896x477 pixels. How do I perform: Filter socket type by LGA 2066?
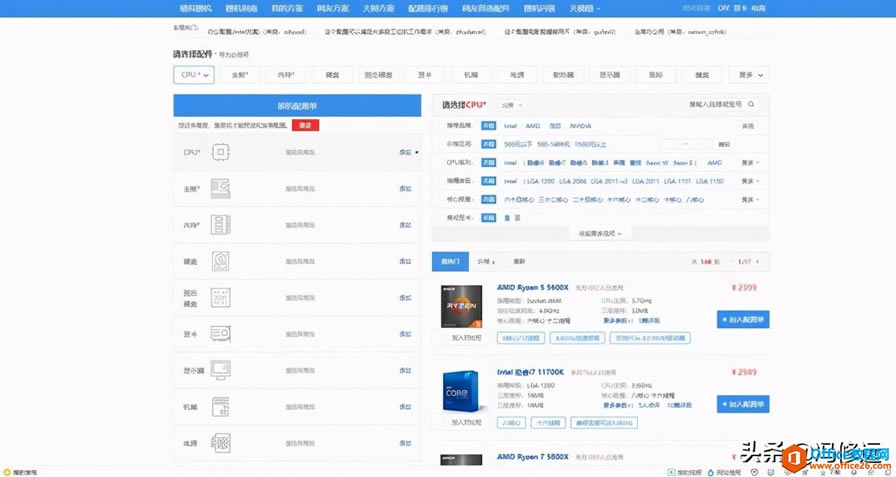coord(573,181)
